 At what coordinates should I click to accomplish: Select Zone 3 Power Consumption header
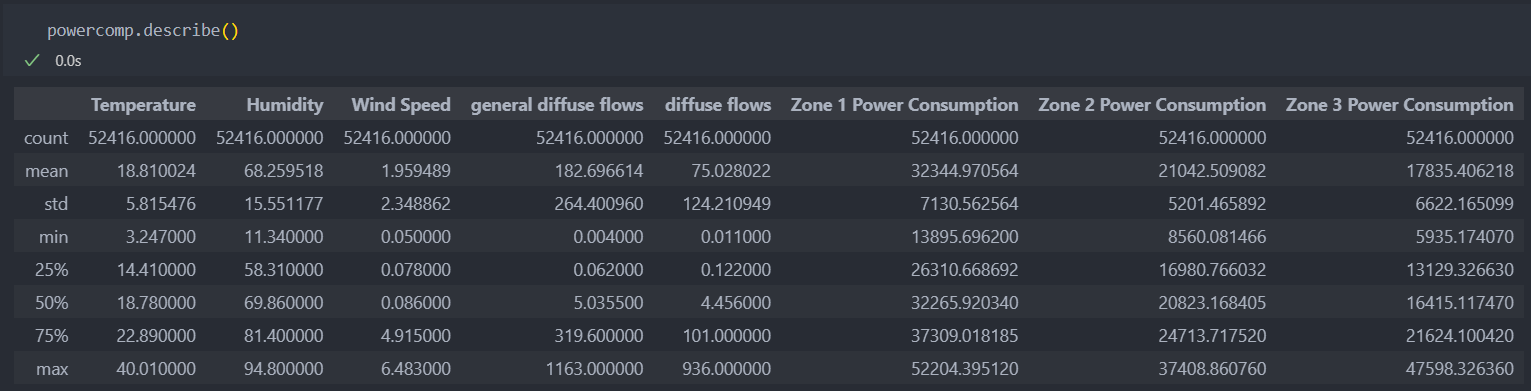tap(1400, 105)
